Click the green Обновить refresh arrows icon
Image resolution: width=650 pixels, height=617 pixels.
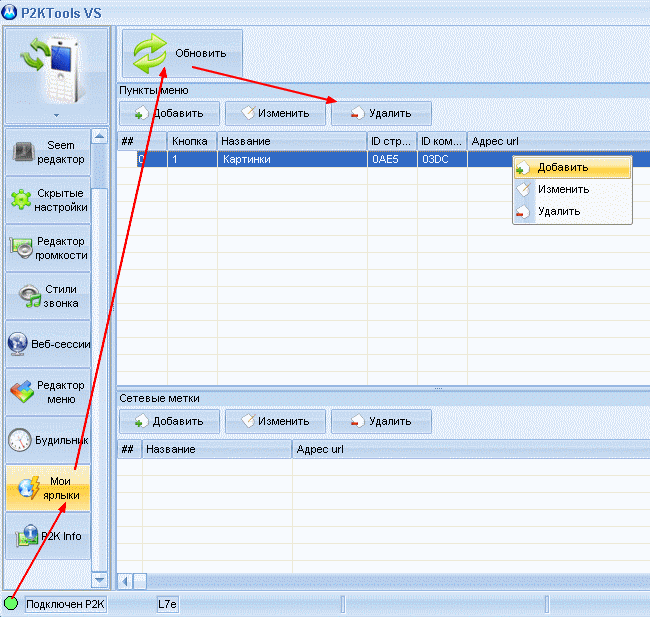pos(150,53)
